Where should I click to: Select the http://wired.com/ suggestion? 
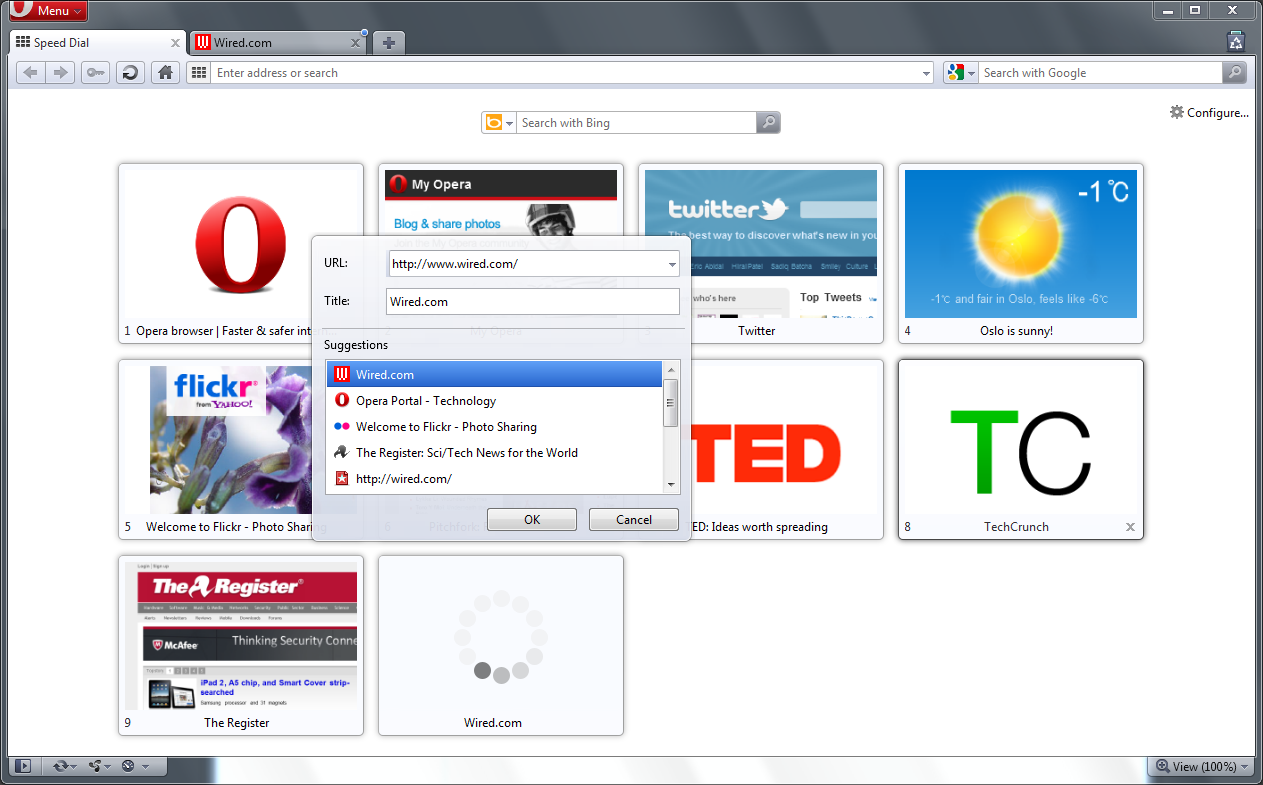click(494, 478)
